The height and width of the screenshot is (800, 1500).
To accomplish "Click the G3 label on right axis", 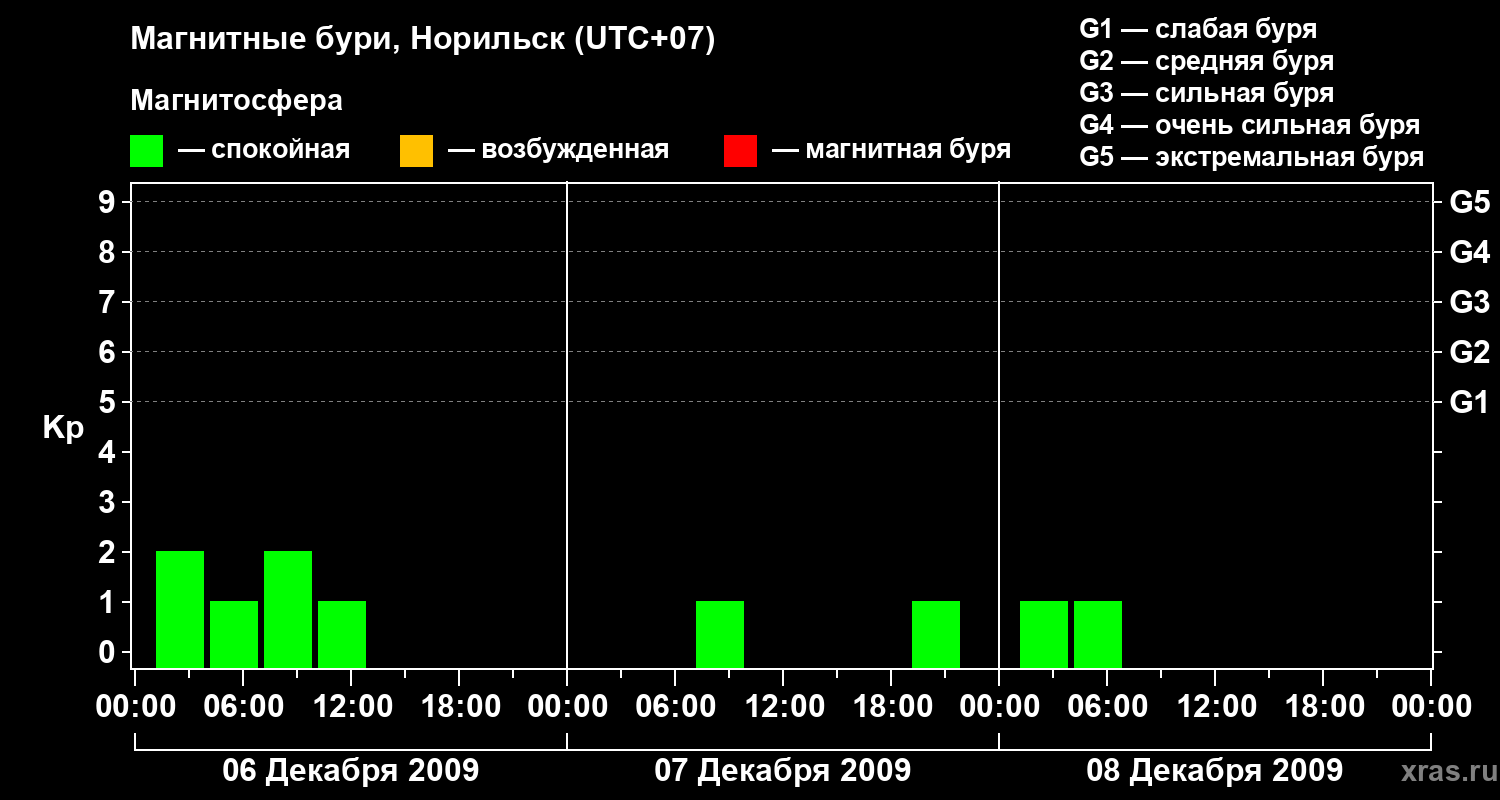I will [1469, 302].
